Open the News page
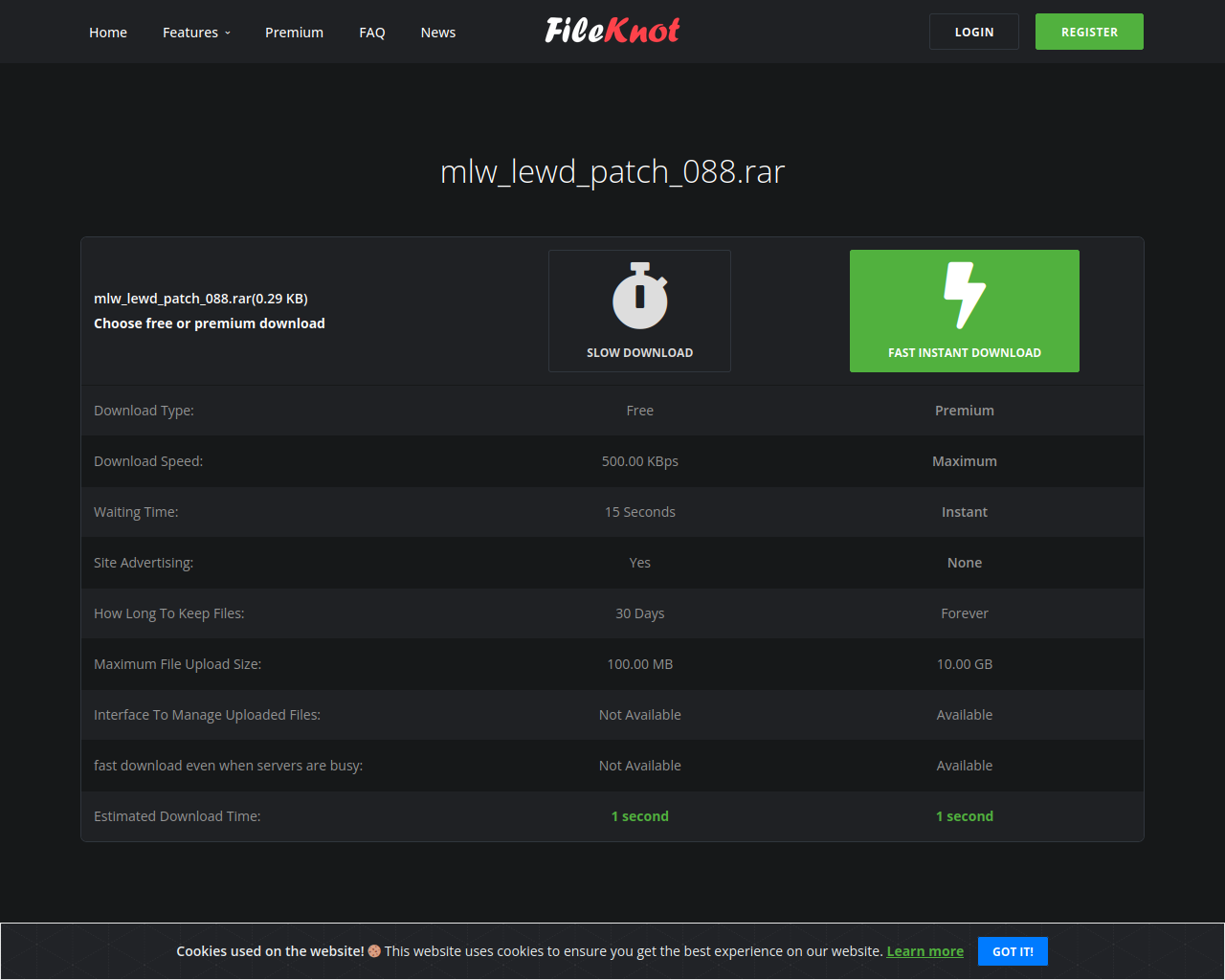Screen dimensions: 1225x980 [438, 33]
